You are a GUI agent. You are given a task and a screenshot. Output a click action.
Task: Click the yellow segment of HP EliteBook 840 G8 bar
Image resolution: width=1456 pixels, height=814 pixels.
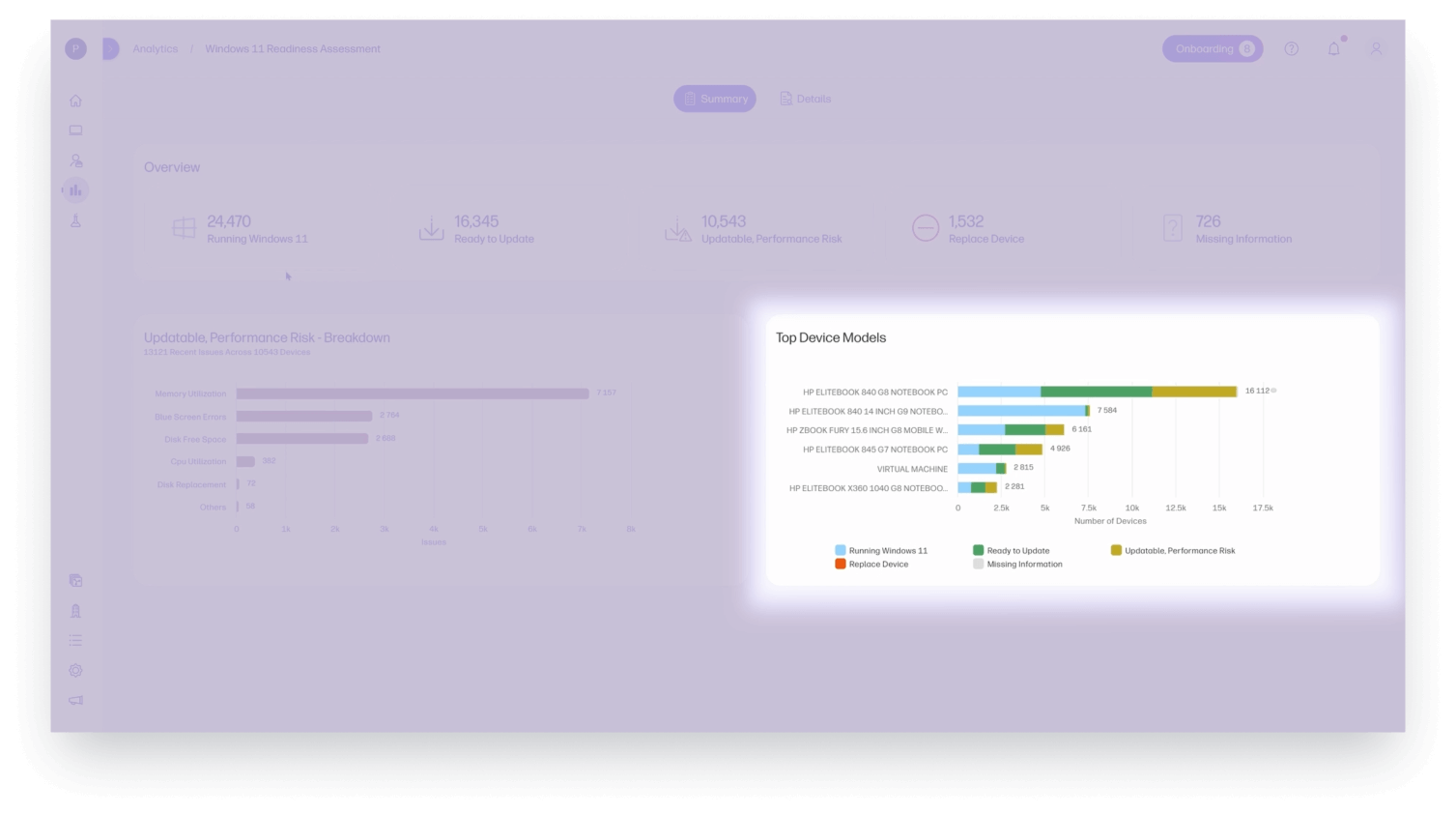coord(1194,392)
